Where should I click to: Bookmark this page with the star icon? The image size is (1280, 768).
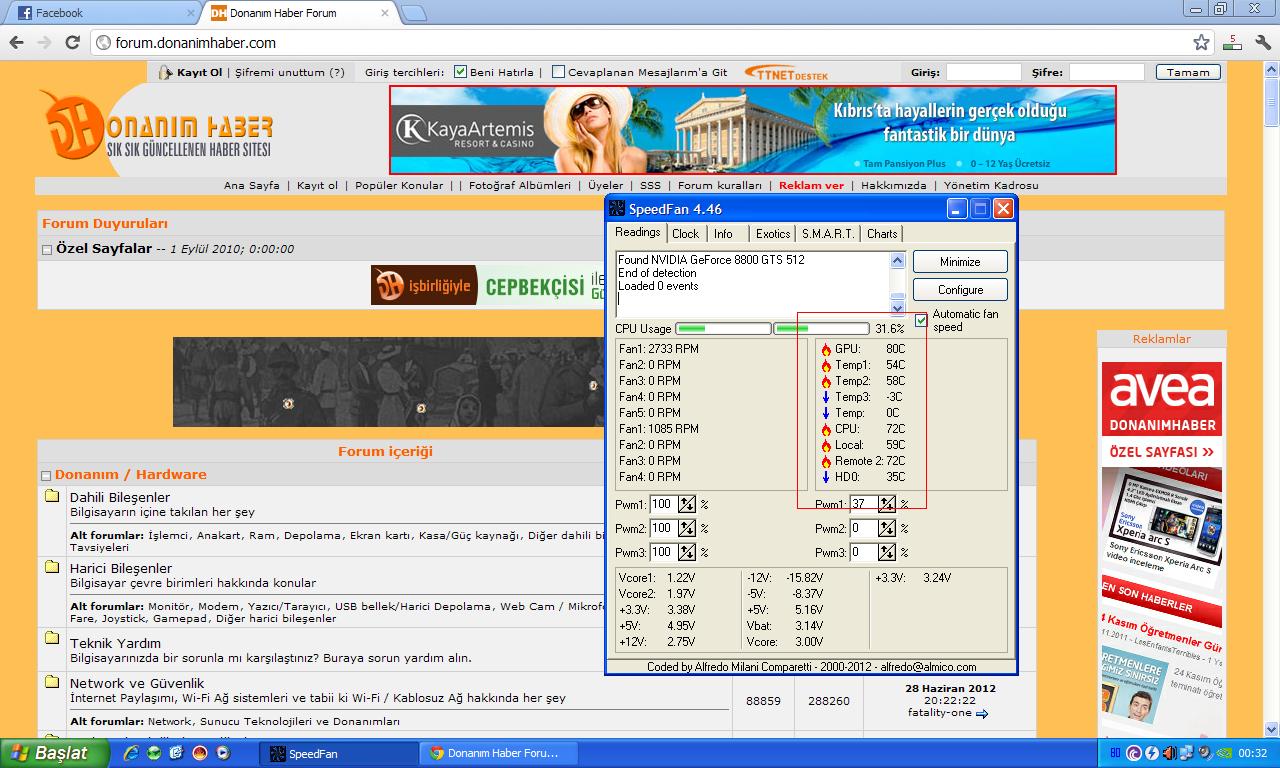tap(1201, 42)
